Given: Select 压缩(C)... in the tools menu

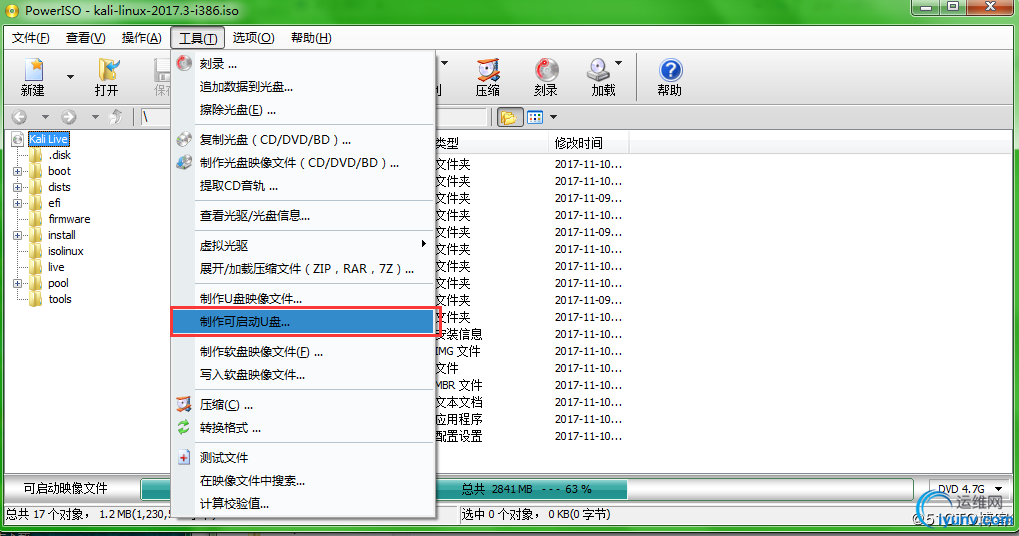Looking at the screenshot, I should (x=303, y=405).
